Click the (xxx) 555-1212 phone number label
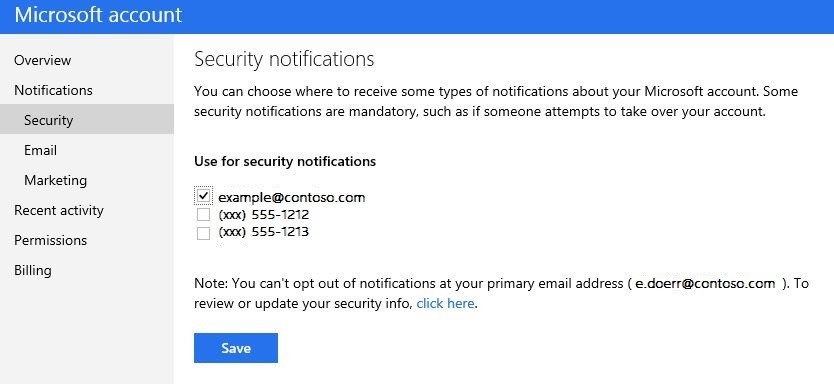The height and width of the screenshot is (384, 834). pyautogui.click(x=263, y=215)
